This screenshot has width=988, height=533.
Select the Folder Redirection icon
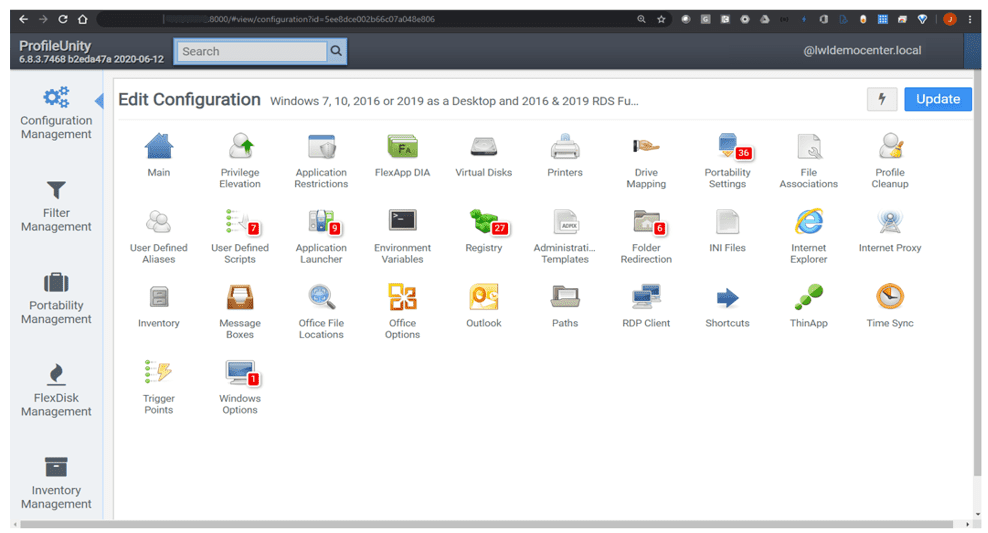(x=646, y=222)
